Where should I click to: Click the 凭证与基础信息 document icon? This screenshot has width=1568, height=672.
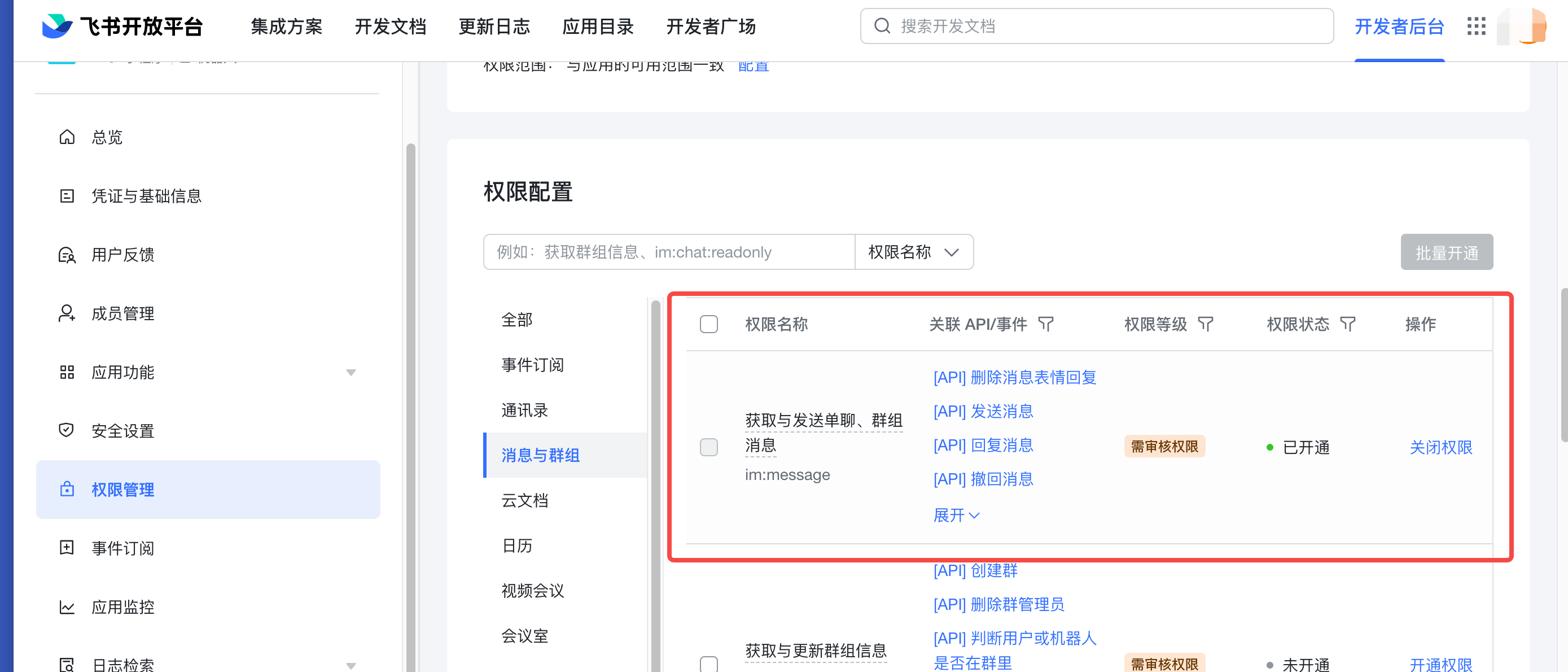(67, 196)
